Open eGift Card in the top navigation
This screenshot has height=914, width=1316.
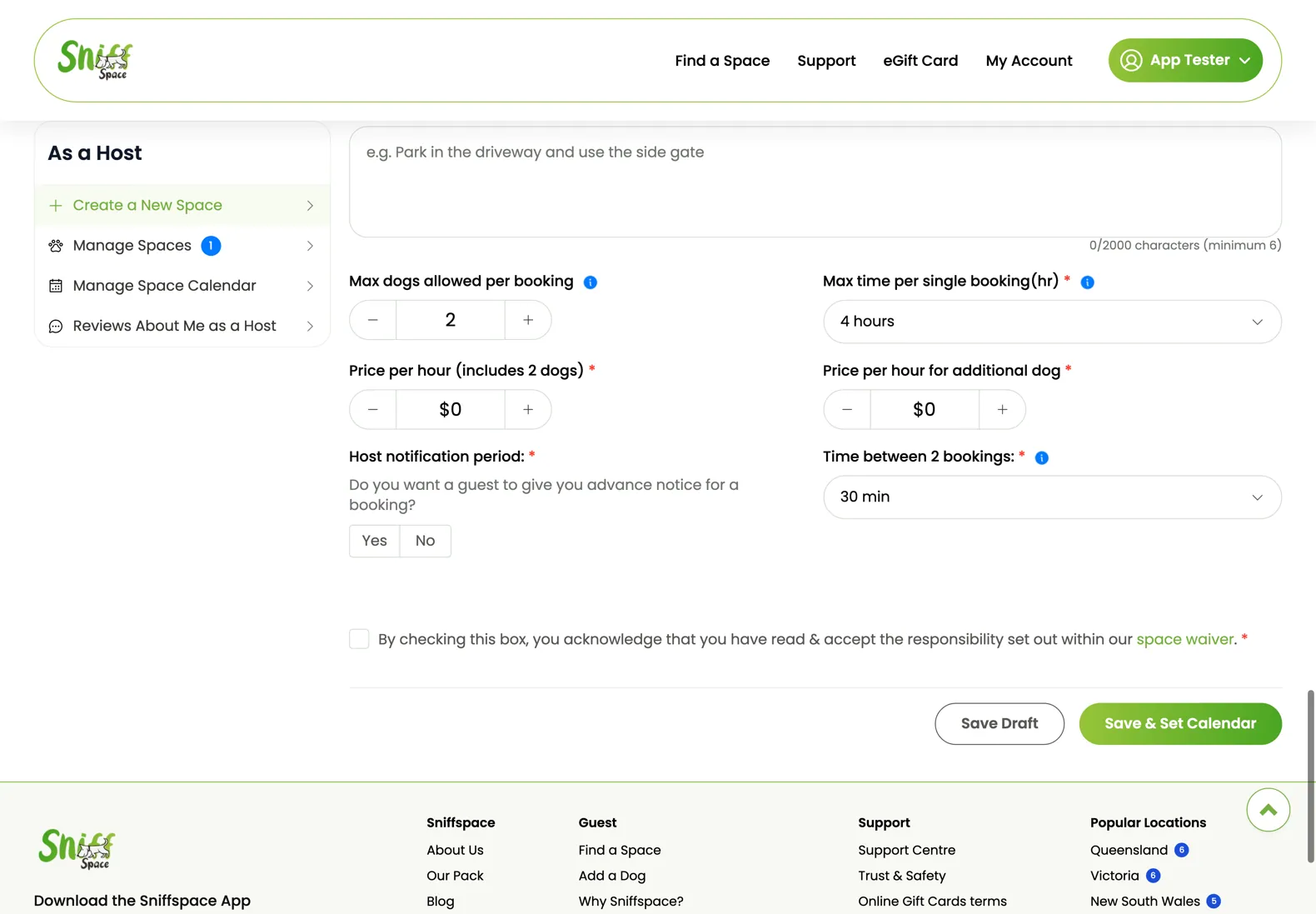pos(920,61)
